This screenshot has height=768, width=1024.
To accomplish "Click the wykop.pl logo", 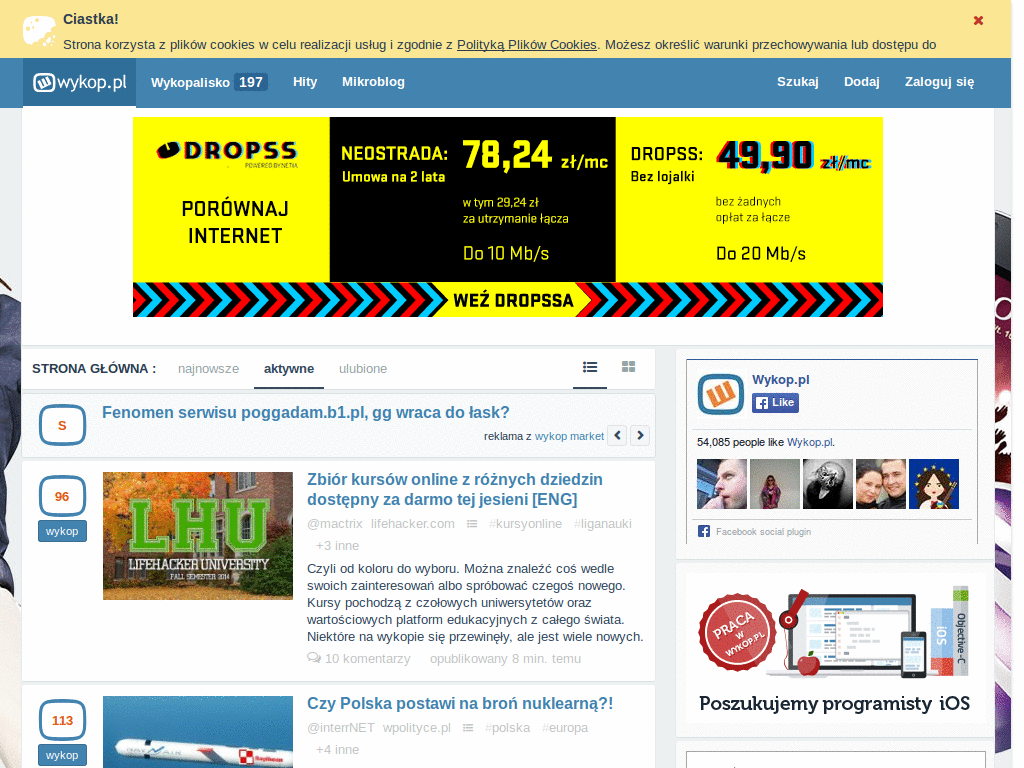I will point(80,82).
